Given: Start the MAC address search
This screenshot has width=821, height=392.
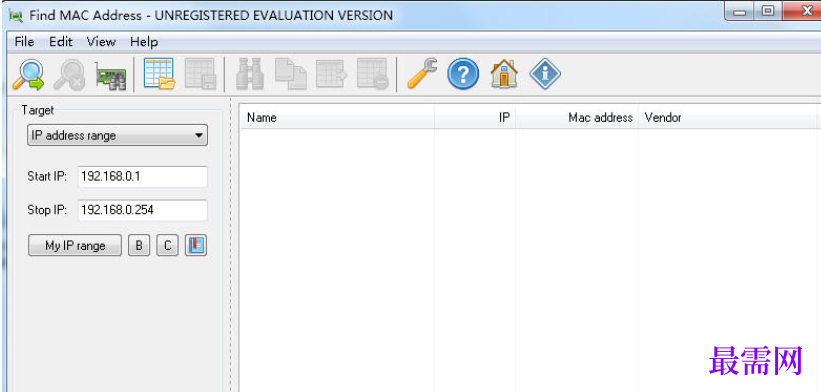Looking at the screenshot, I should pos(28,74).
